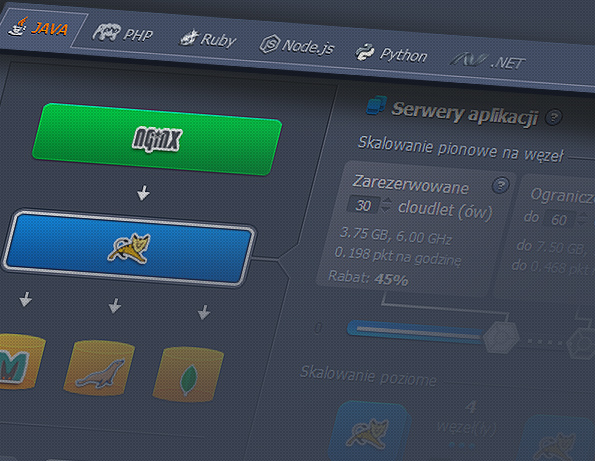
Task: Open help next to Serwery aplikacji
Action: [x=553, y=117]
